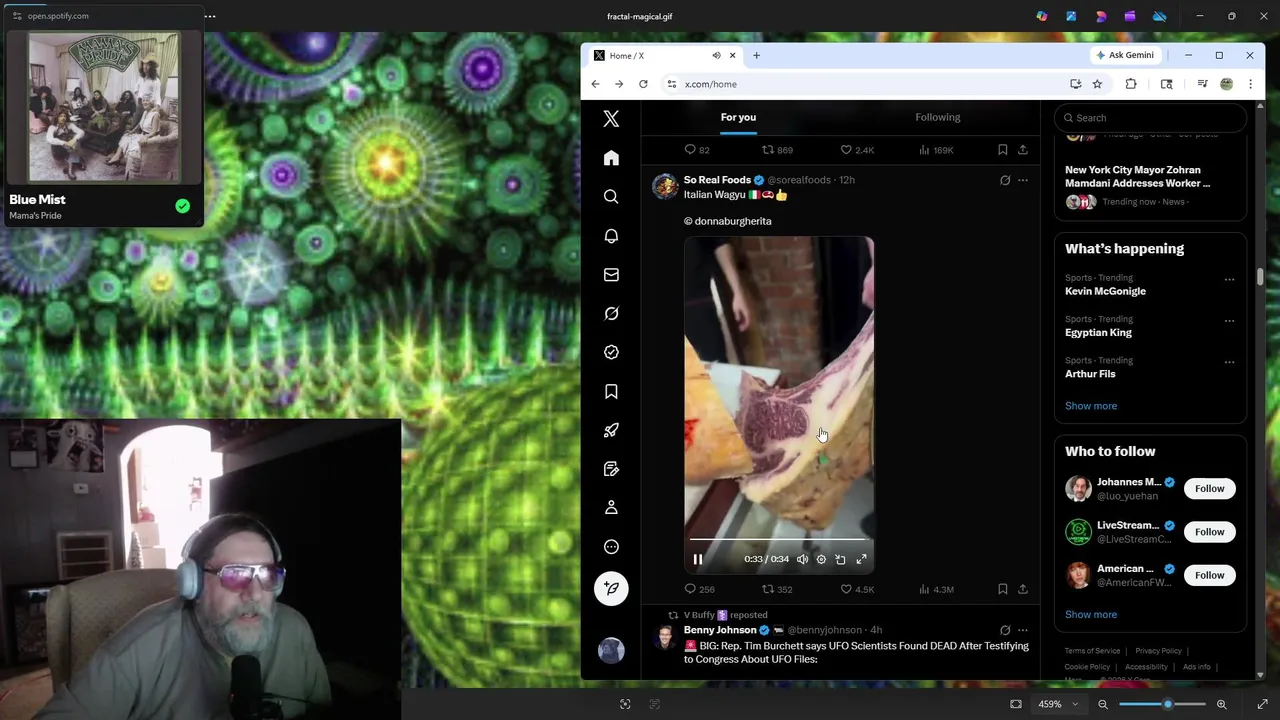Open the Blue Mist album cover thumbnail

pos(104,108)
